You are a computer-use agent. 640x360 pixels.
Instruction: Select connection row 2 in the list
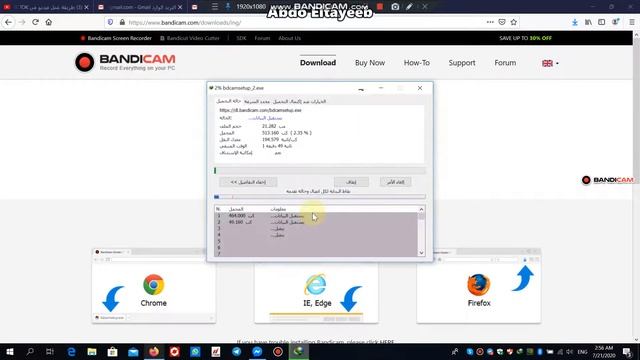316,222
